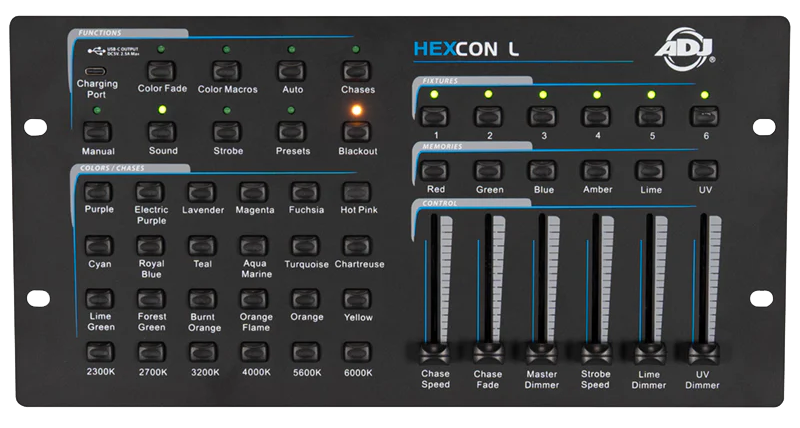Select the Chases function button
Image resolution: width=800 pixels, height=428 pixels.
[356, 72]
